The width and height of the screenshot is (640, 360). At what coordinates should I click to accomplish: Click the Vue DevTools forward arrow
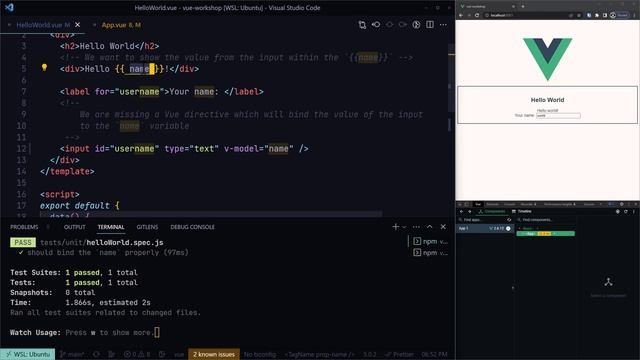pyautogui.click(x=469, y=211)
